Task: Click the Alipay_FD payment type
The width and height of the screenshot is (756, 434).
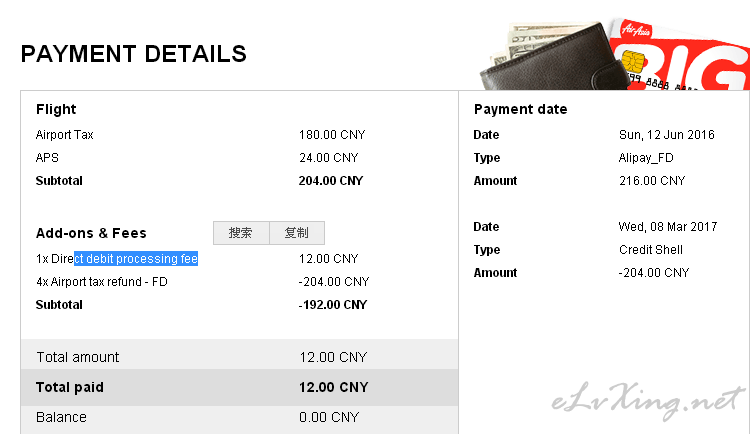Action: (646, 158)
